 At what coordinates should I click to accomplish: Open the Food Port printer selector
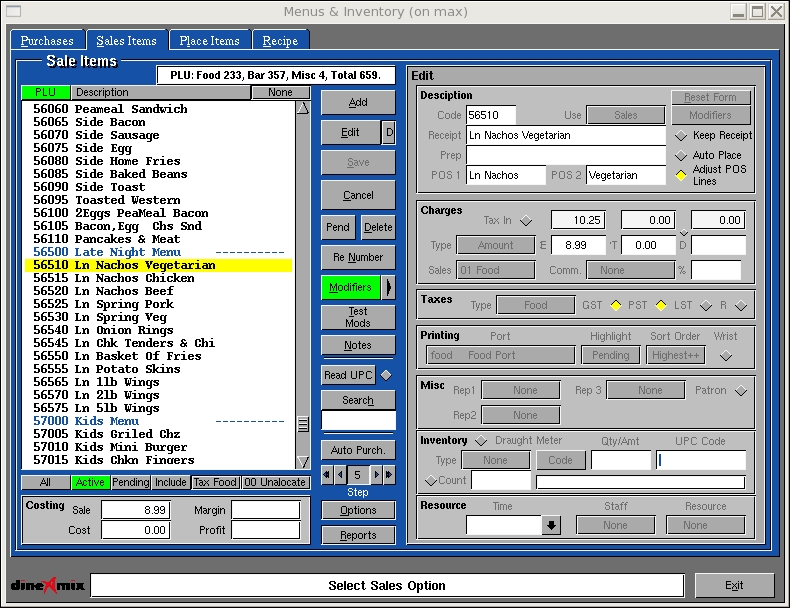pyautogui.click(x=500, y=355)
